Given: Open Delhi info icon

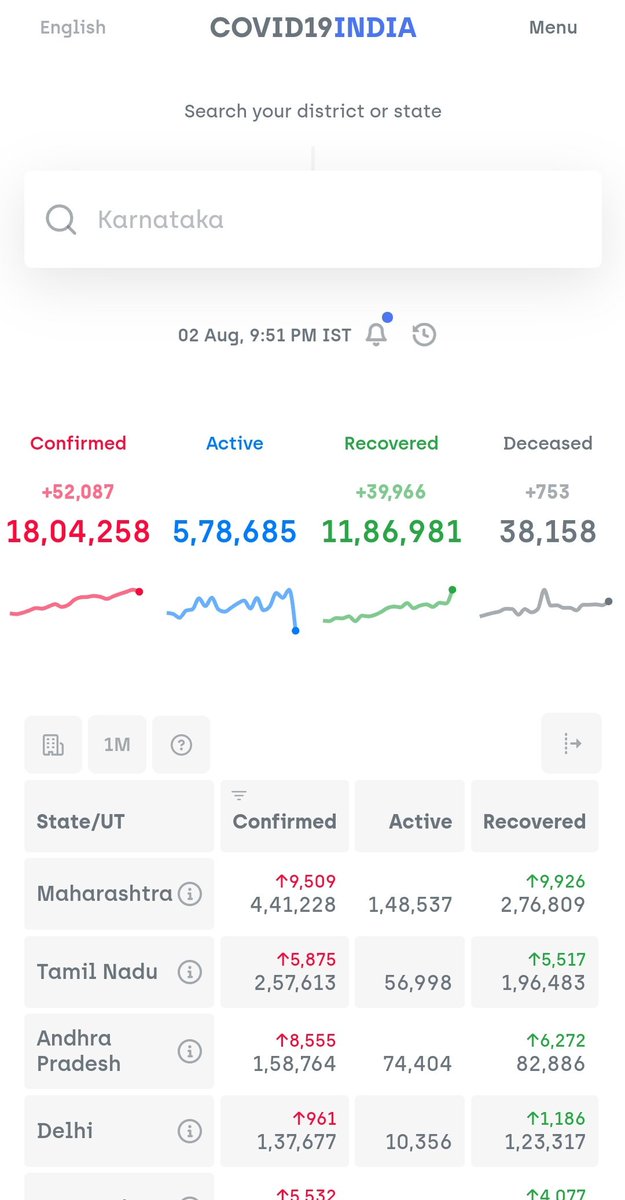Looking at the screenshot, I should pos(189,1131).
